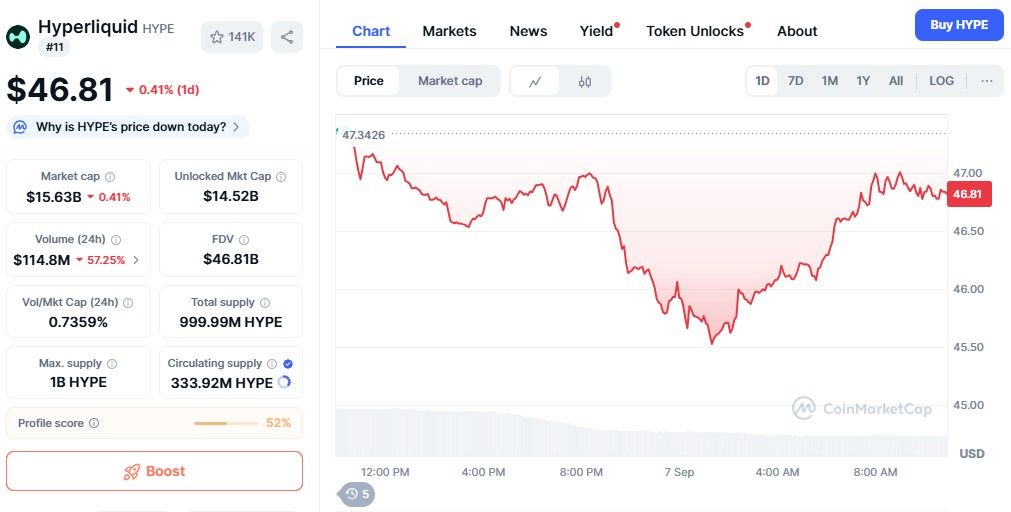The width and height of the screenshot is (1011, 512).
Task: Click the Buy HYPE button
Action: tap(959, 25)
